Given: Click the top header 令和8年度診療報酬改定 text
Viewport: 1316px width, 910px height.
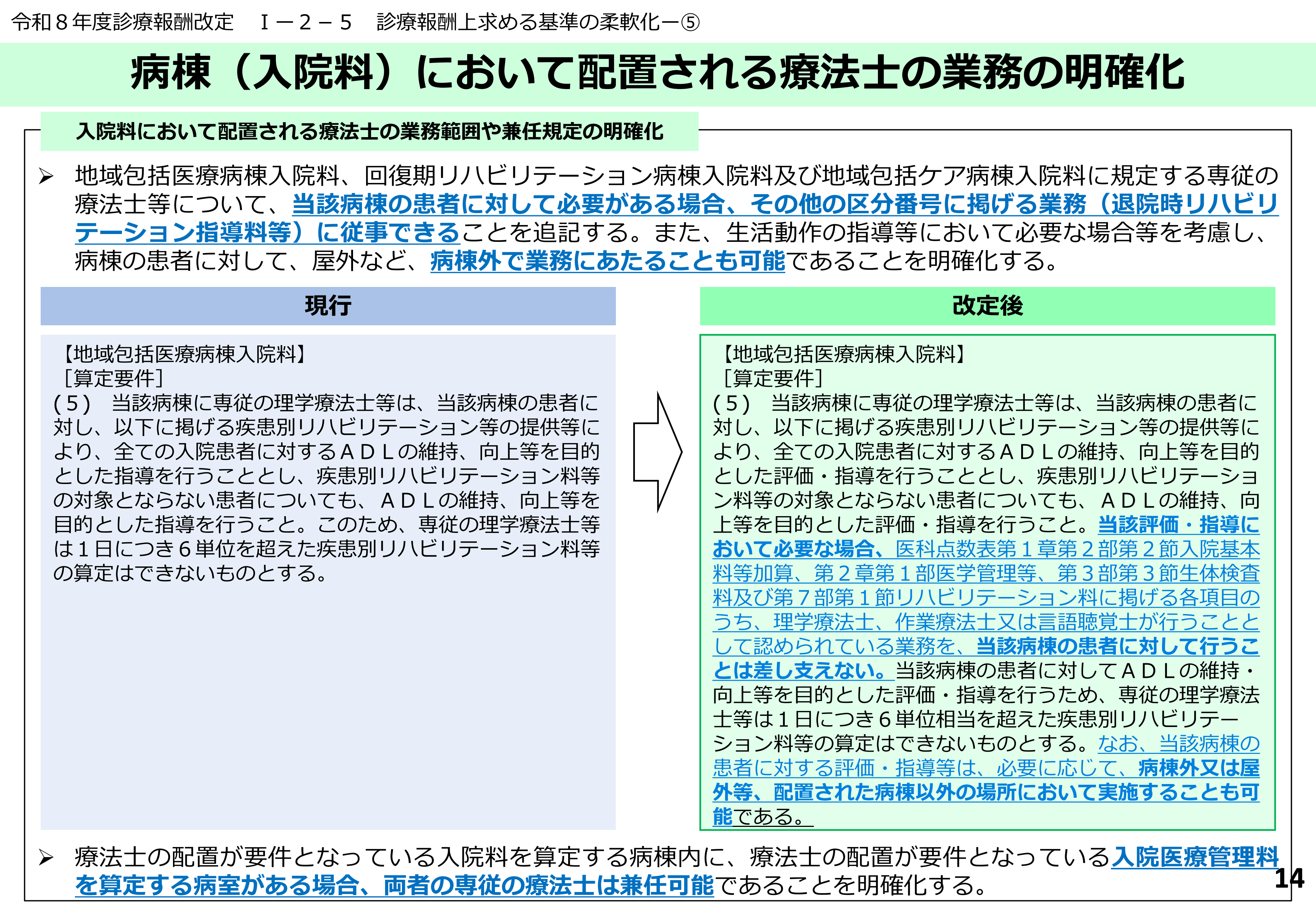Looking at the screenshot, I should [123, 22].
